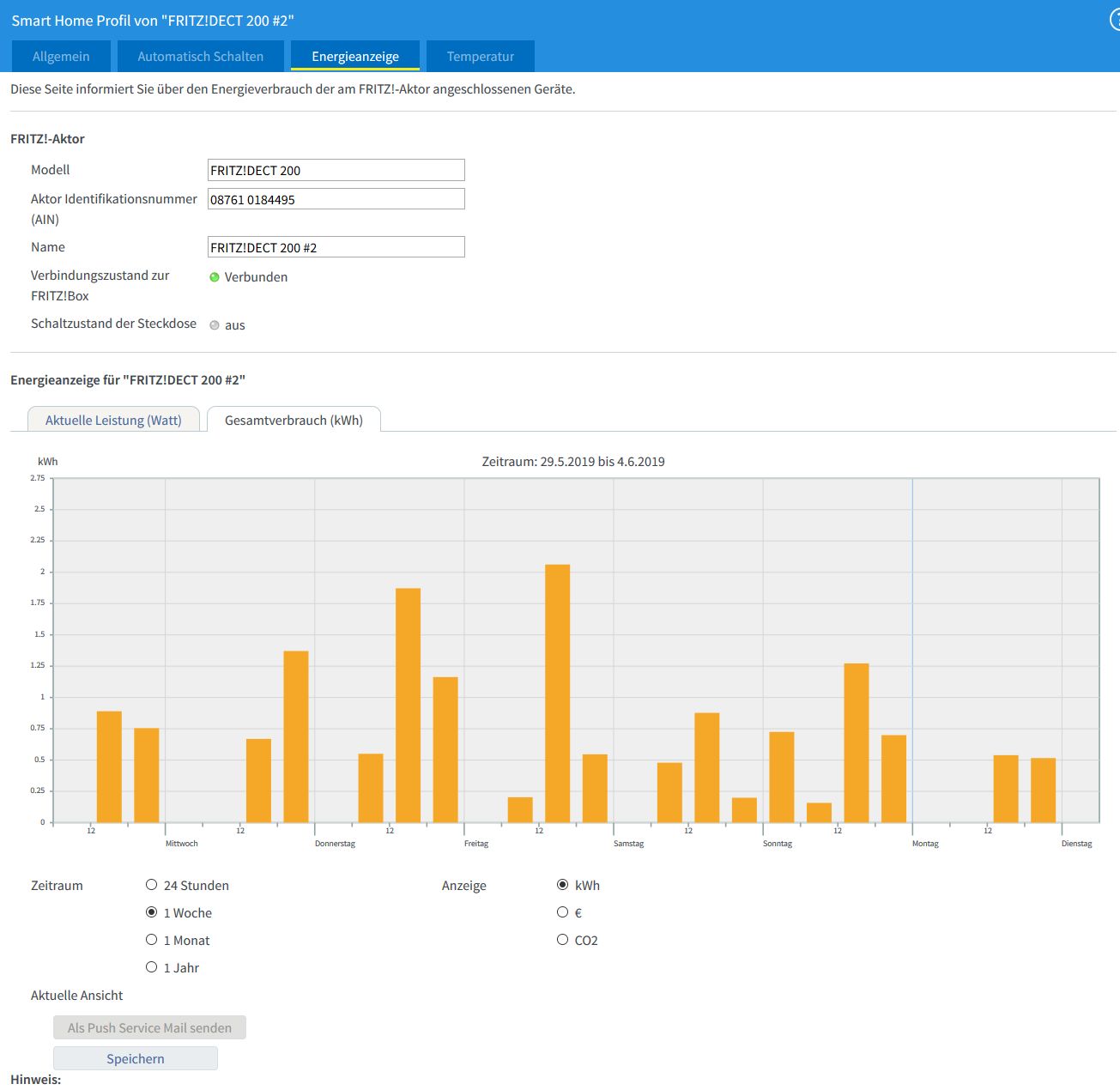Open the Temperatur tab
Image resolution: width=1120 pixels, height=1090 pixels.
481,57
